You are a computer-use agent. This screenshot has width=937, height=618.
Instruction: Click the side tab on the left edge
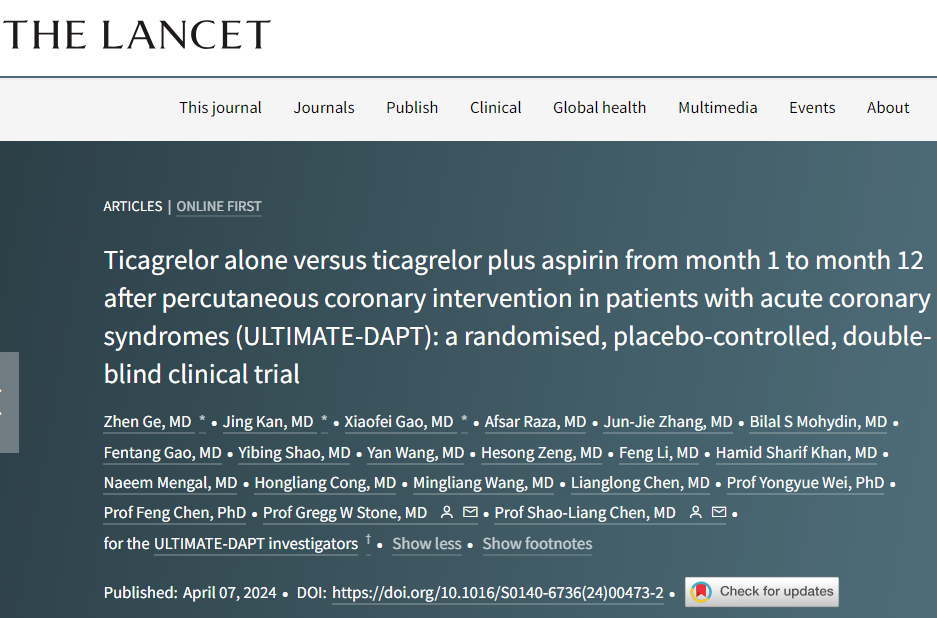pos(8,402)
